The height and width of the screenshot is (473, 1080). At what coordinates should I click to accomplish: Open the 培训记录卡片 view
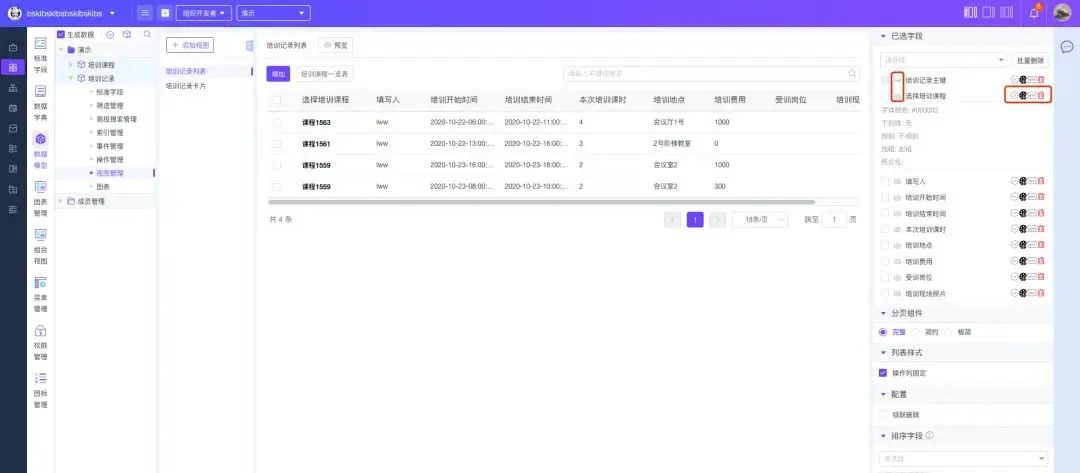point(186,86)
